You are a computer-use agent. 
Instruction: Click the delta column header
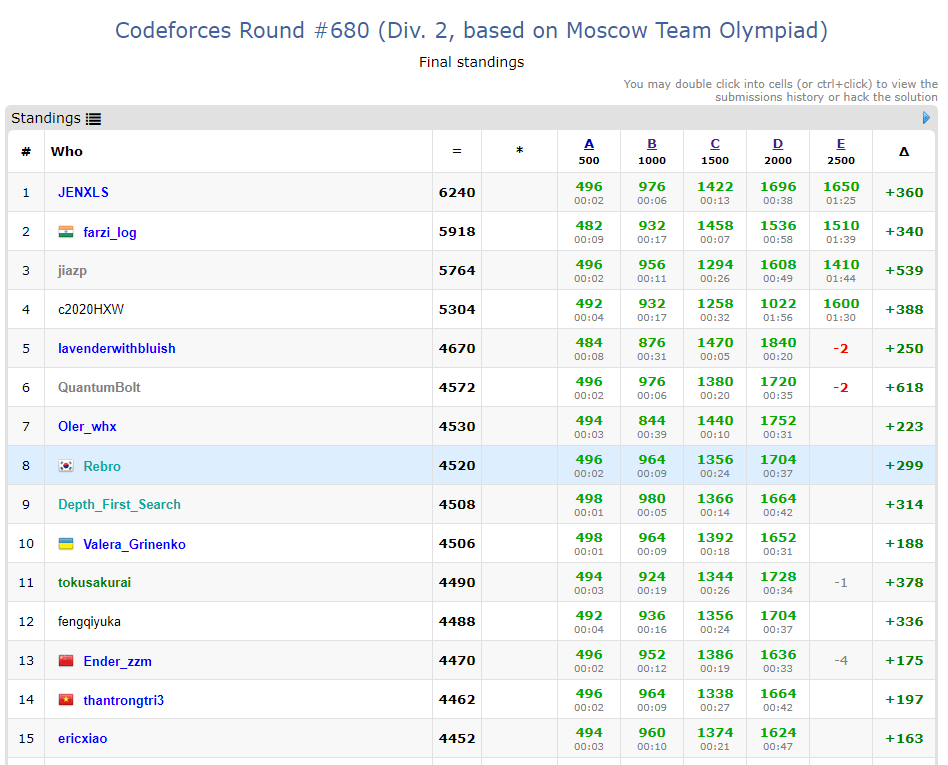[x=904, y=152]
